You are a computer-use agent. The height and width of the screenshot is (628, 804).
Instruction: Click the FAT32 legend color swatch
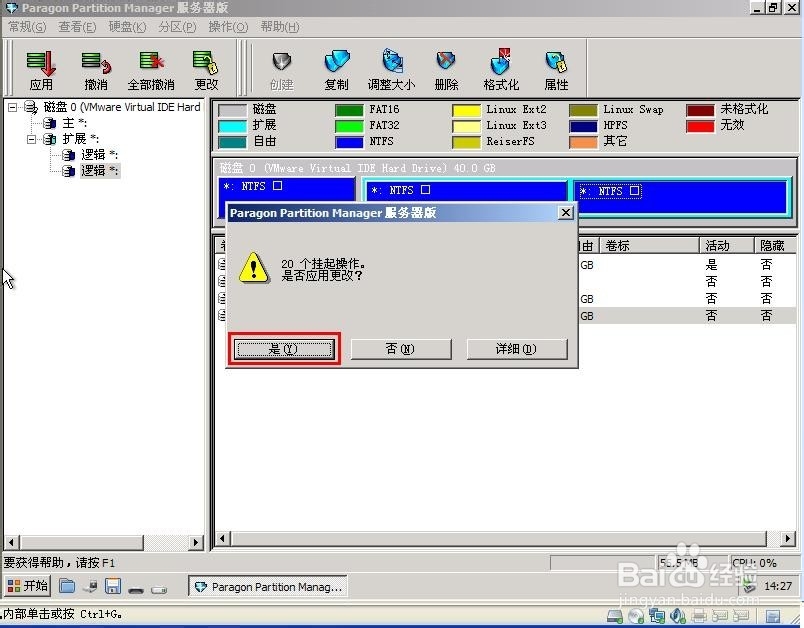349,126
